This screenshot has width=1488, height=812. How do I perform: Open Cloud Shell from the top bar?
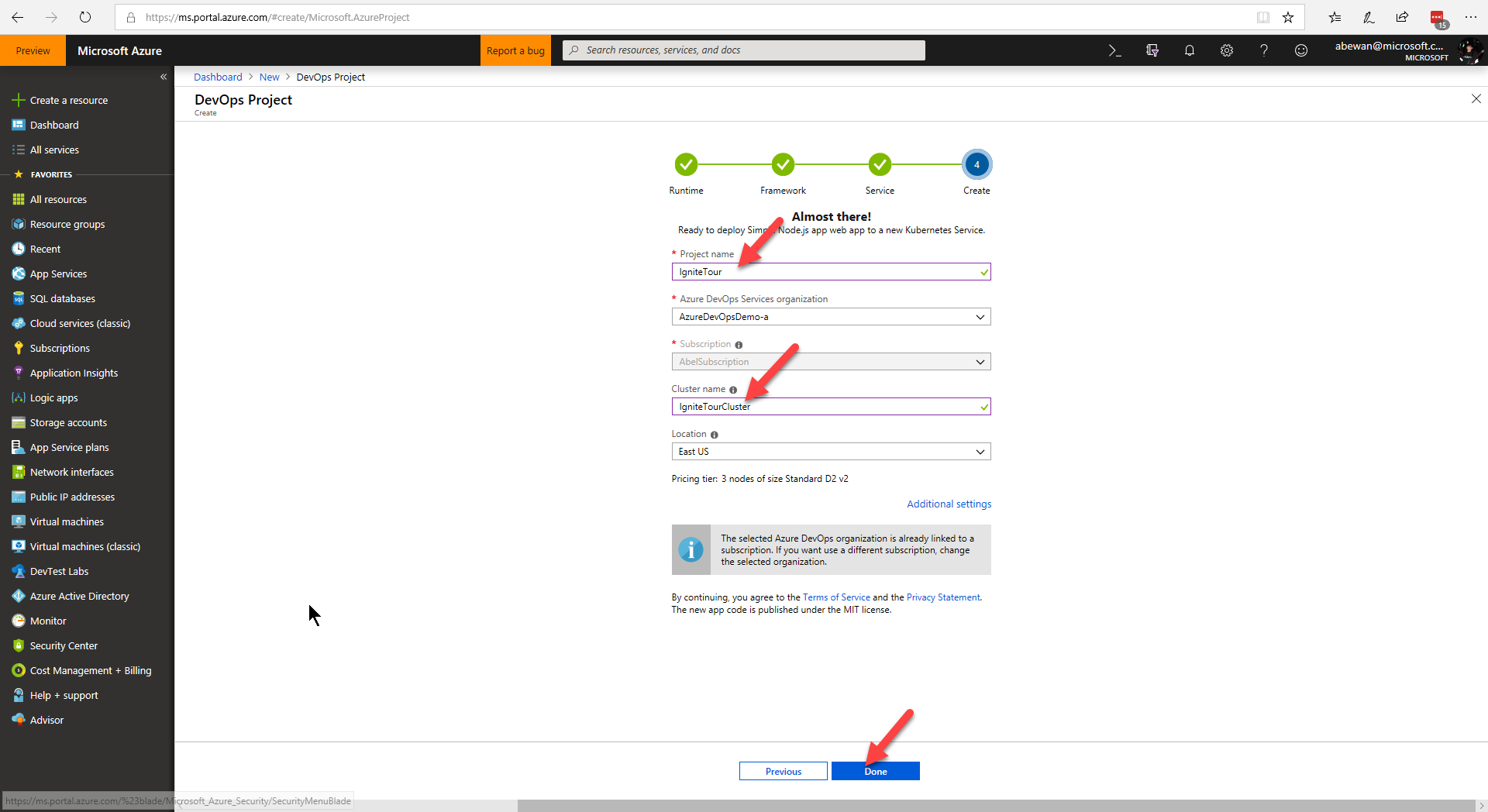(x=1114, y=50)
